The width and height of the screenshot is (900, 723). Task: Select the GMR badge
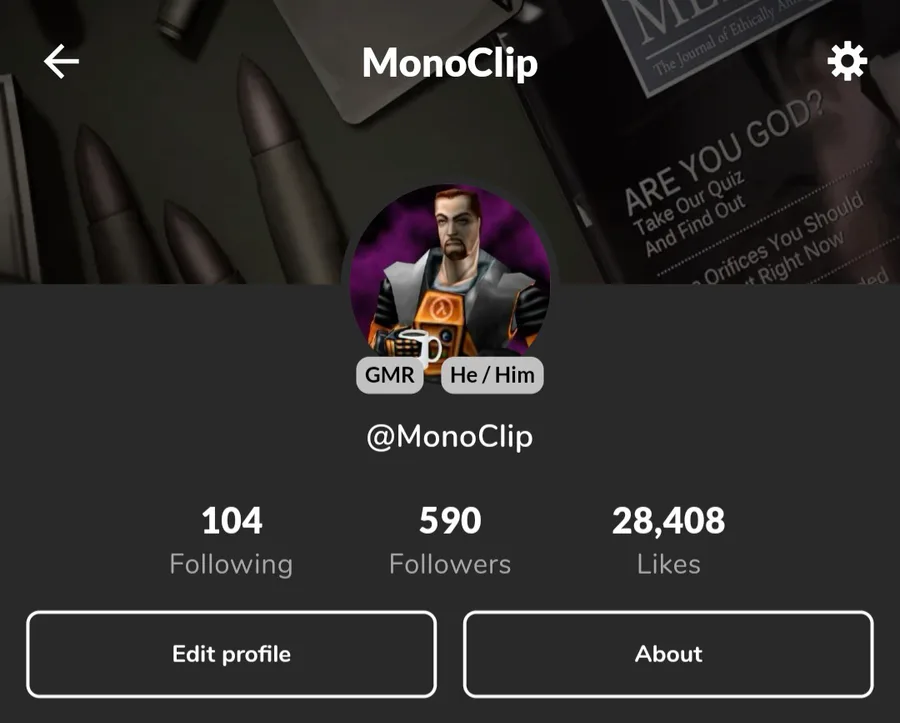[x=390, y=375]
